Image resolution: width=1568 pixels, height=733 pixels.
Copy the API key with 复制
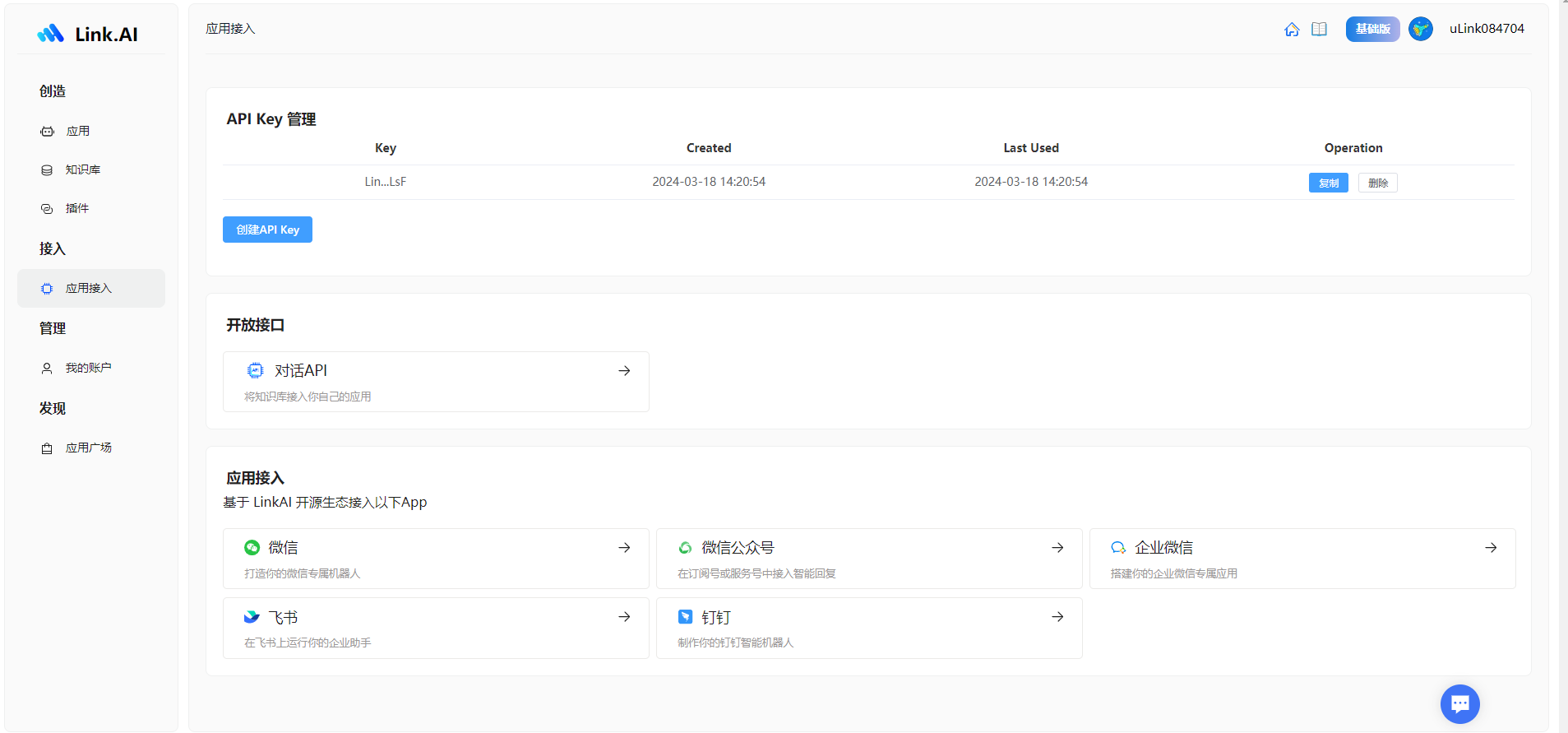(1328, 183)
